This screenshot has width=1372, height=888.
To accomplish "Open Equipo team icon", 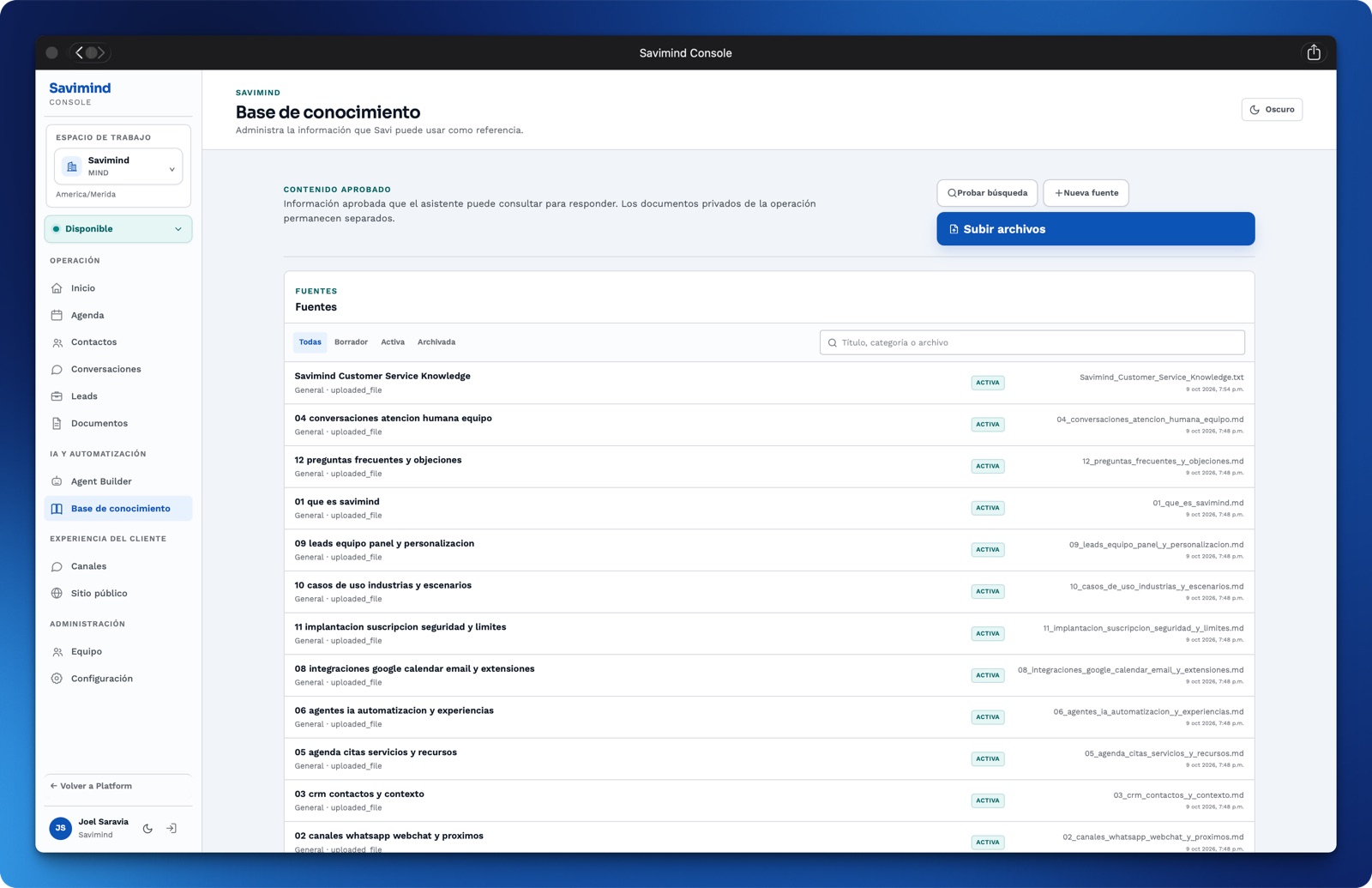I will [57, 651].
